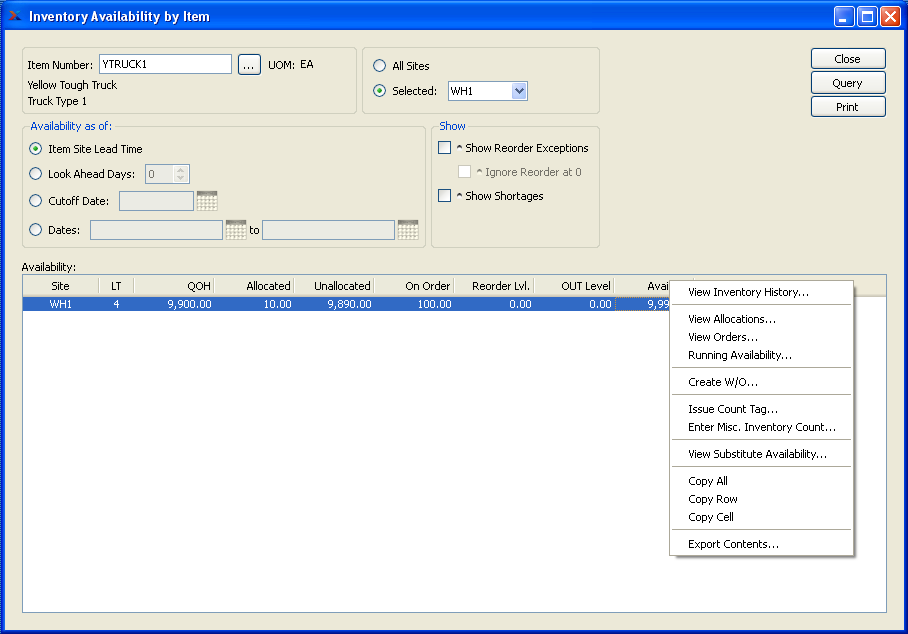Click the Print button
The image size is (908, 634).
point(847,107)
